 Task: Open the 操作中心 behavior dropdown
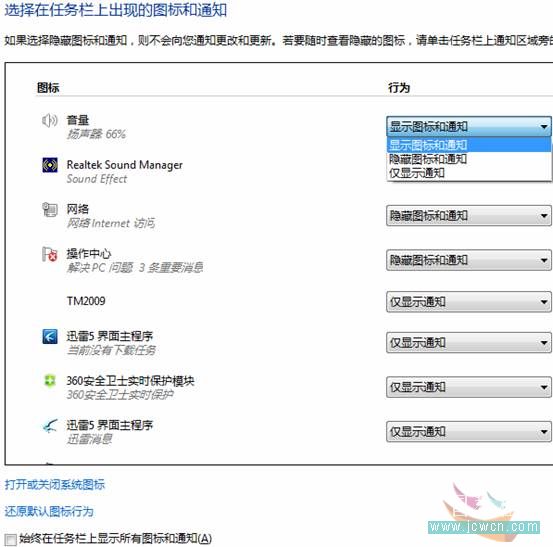pyautogui.click(x=469, y=260)
